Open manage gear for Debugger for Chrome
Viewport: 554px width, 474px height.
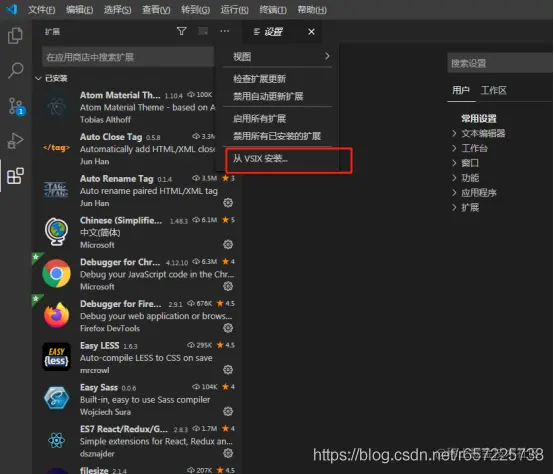tap(228, 286)
